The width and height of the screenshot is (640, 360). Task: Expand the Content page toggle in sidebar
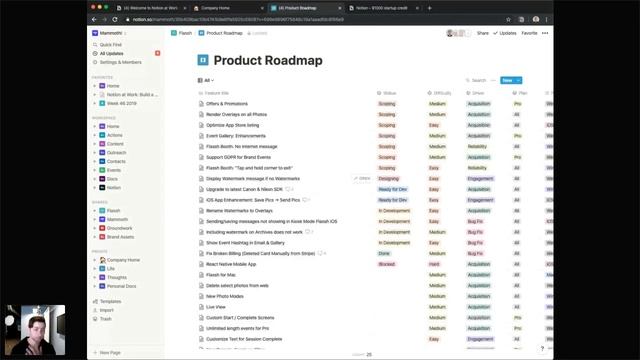[95, 144]
